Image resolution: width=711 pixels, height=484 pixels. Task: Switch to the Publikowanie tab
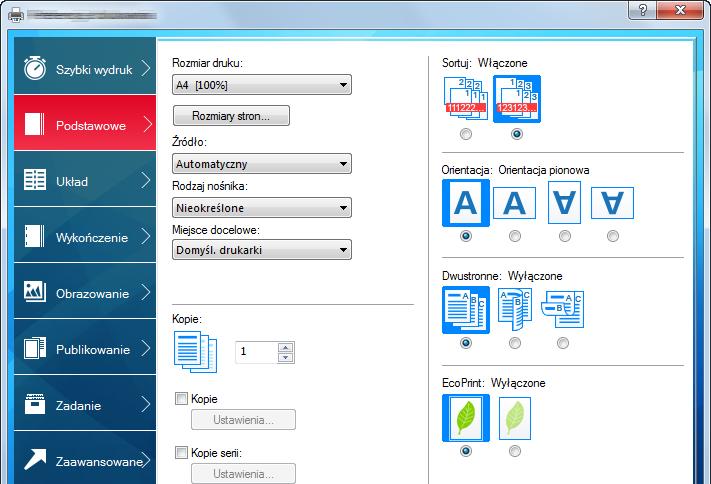click(85, 347)
